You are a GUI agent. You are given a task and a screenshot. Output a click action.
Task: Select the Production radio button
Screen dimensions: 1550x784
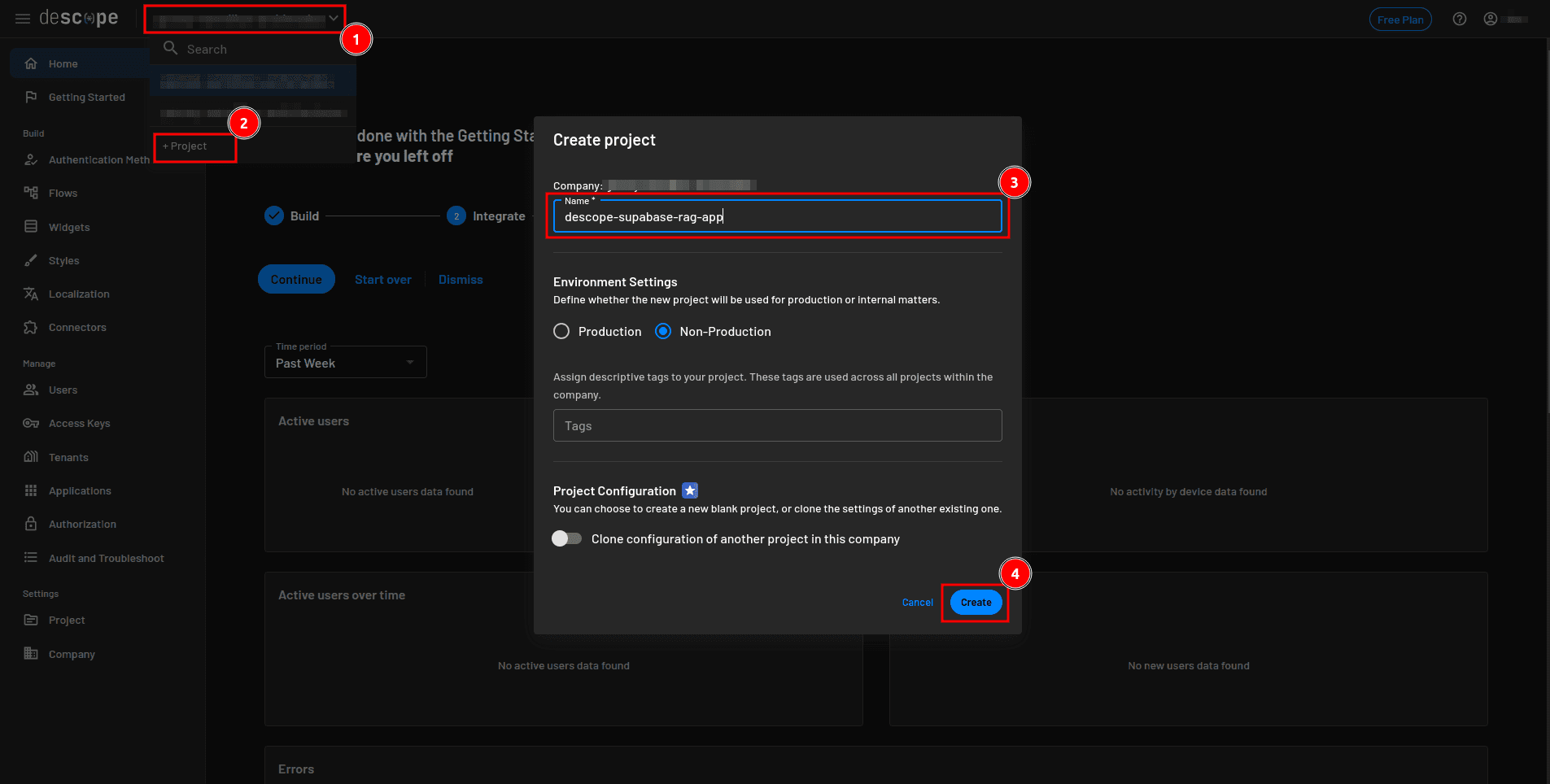point(561,331)
